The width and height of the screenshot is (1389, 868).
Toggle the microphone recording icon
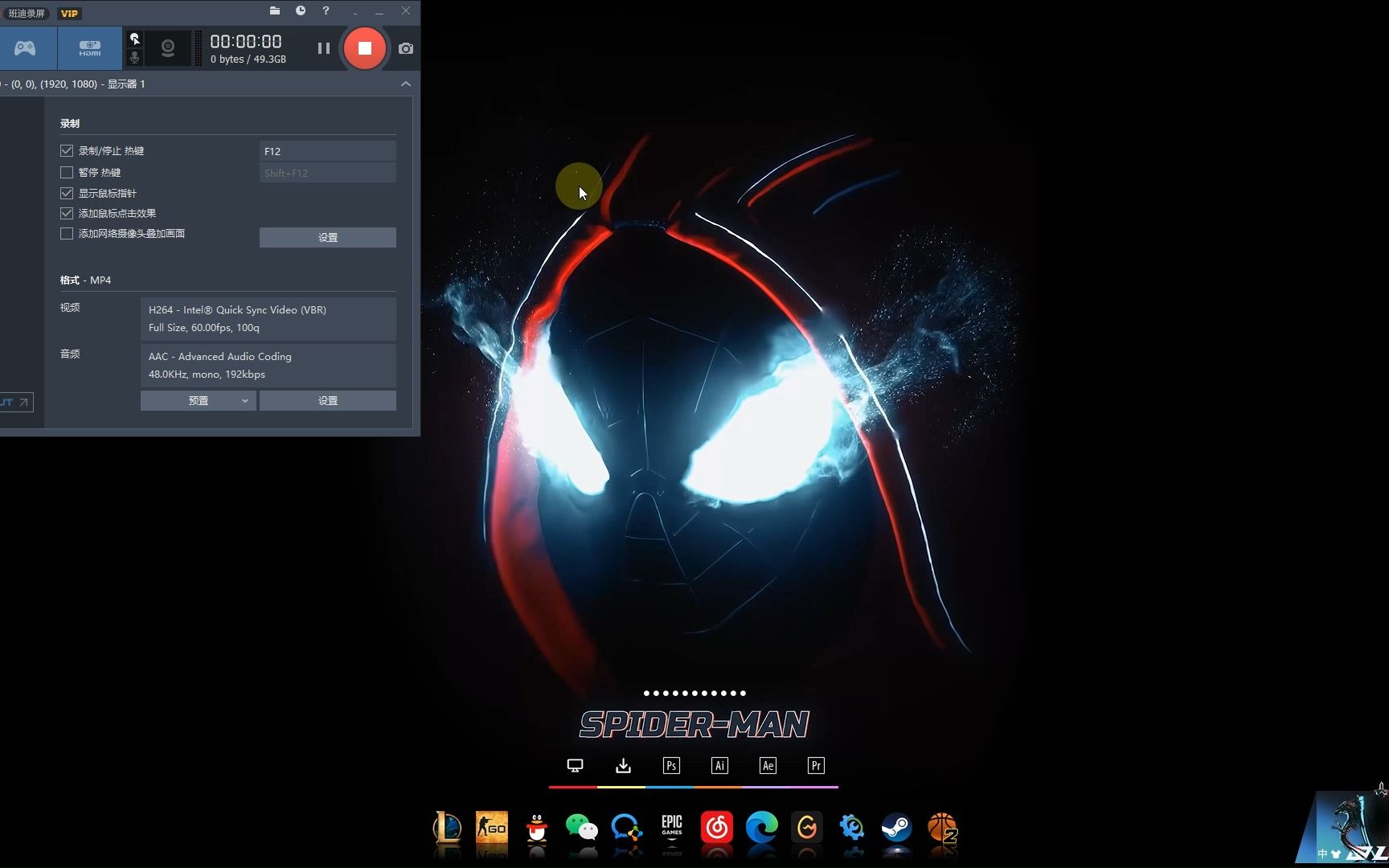click(x=135, y=57)
